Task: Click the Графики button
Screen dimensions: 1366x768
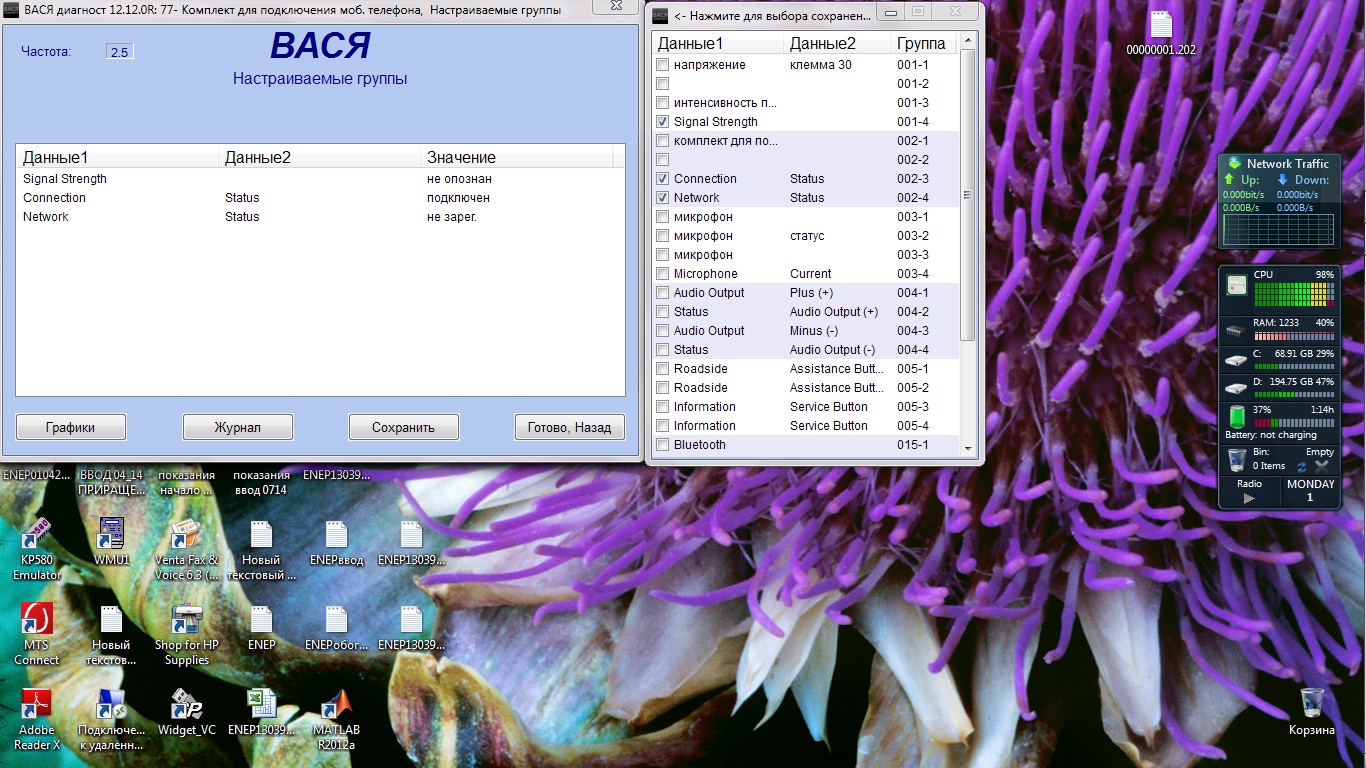Action: pos(71,427)
